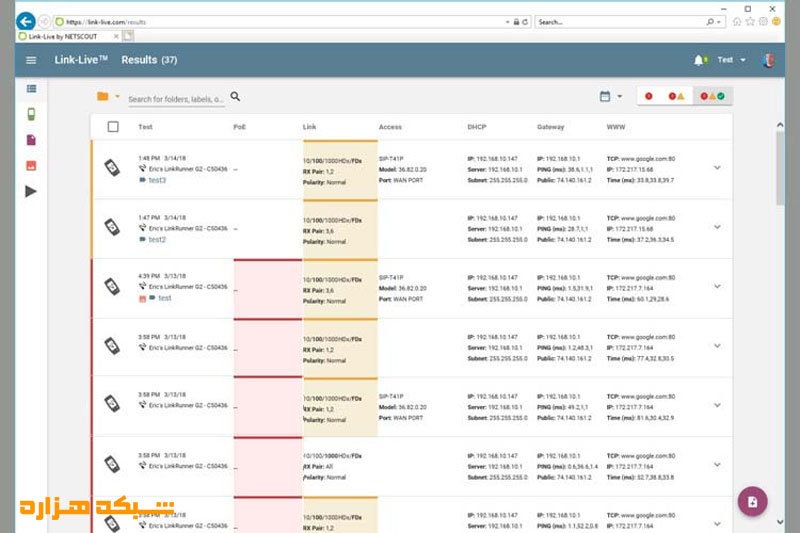Image resolution: width=800 pixels, height=533 pixels.
Task: Click the red comment icon beside test label
Action: tap(142, 299)
